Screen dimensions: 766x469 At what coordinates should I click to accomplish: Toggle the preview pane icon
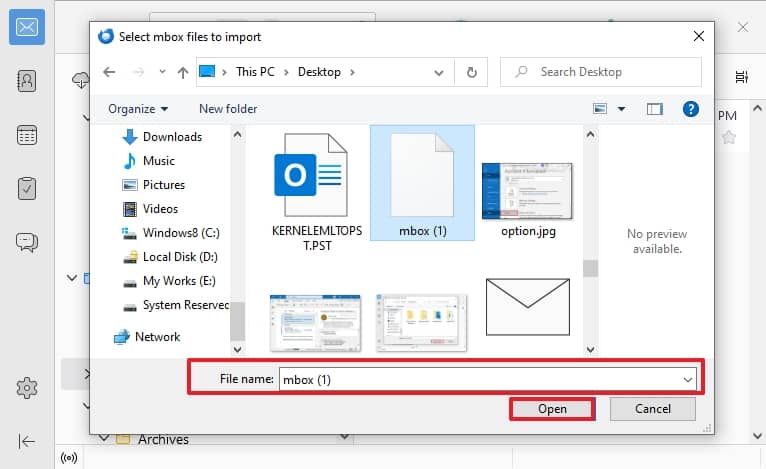tap(655, 109)
